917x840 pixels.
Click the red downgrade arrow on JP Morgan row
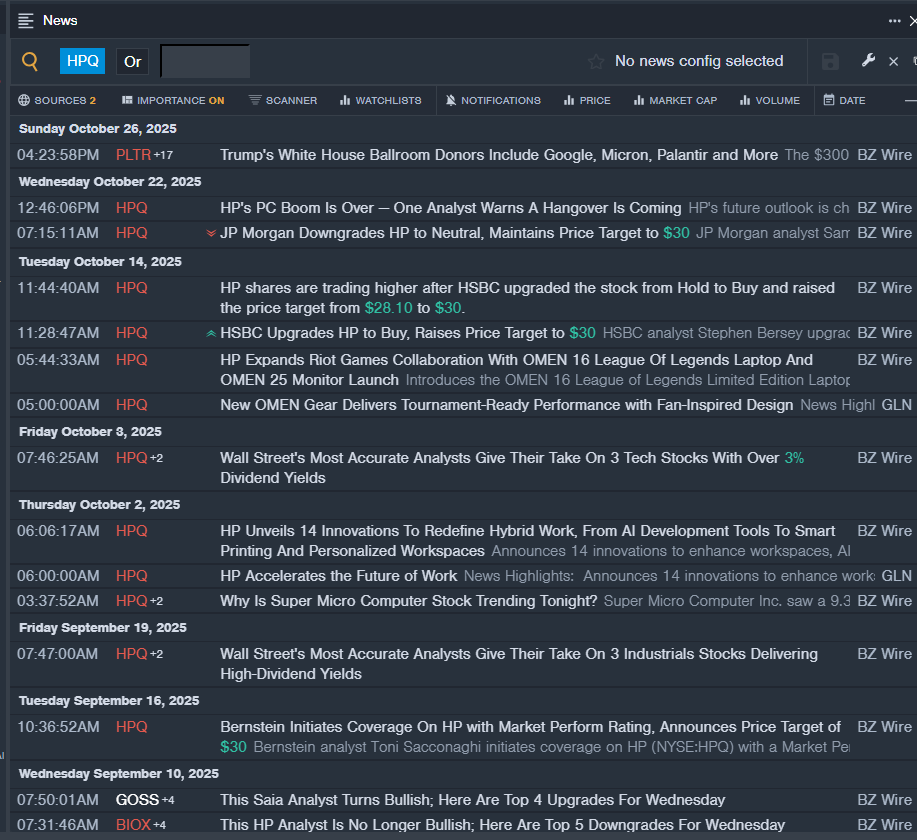(210, 233)
